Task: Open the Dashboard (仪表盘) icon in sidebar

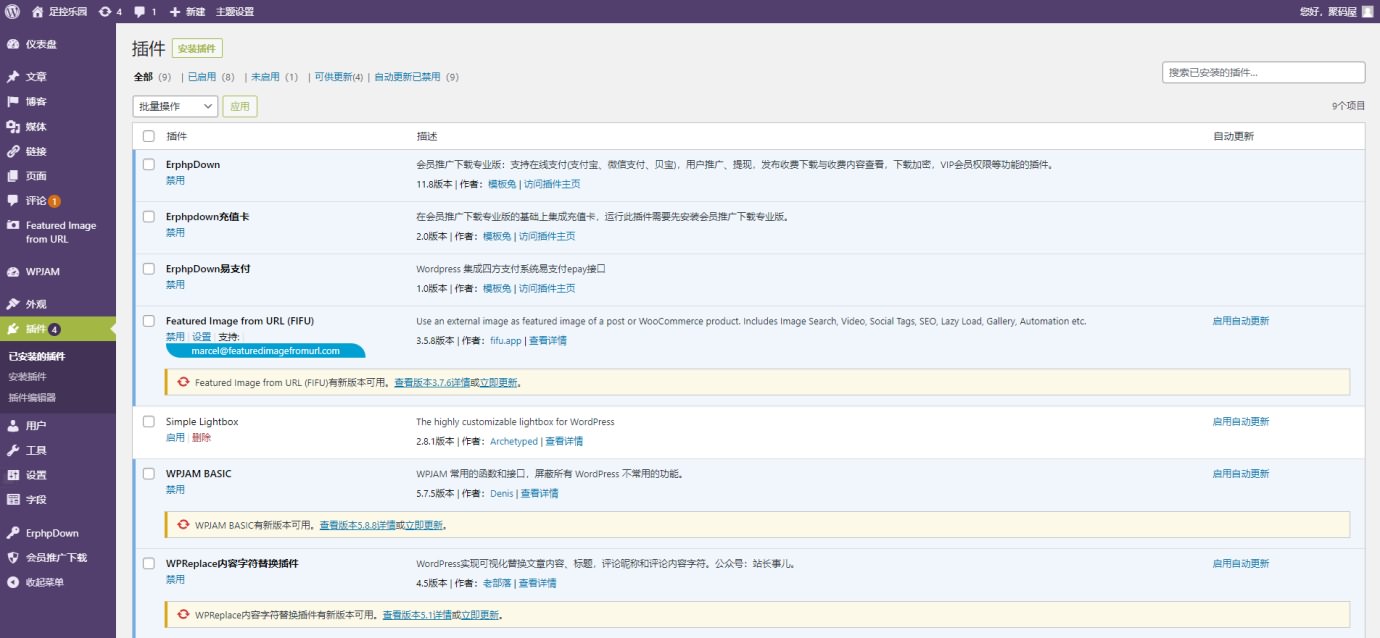Action: point(13,45)
